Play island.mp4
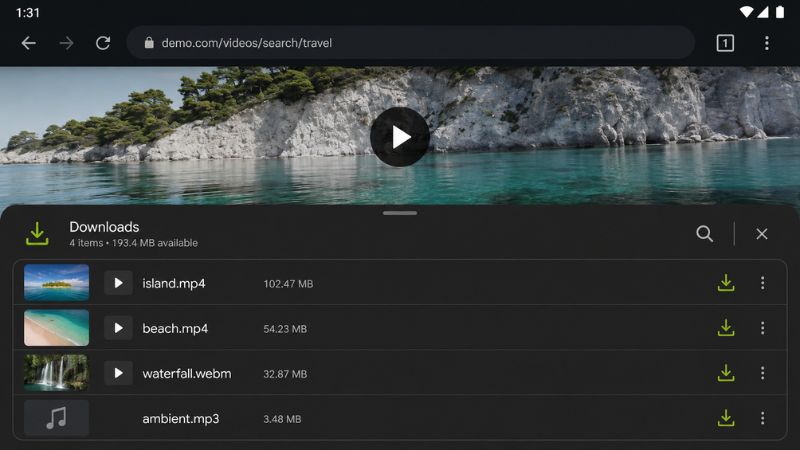 pyautogui.click(x=118, y=283)
